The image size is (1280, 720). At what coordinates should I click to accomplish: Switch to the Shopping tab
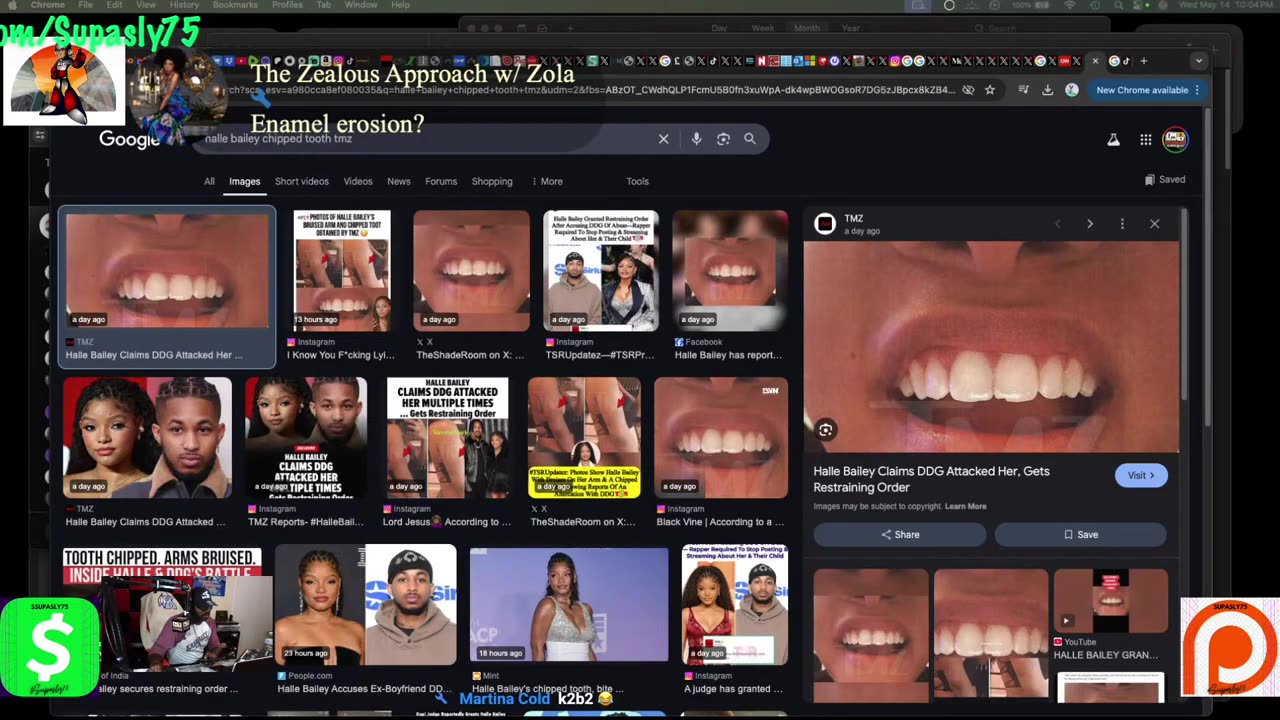click(492, 181)
